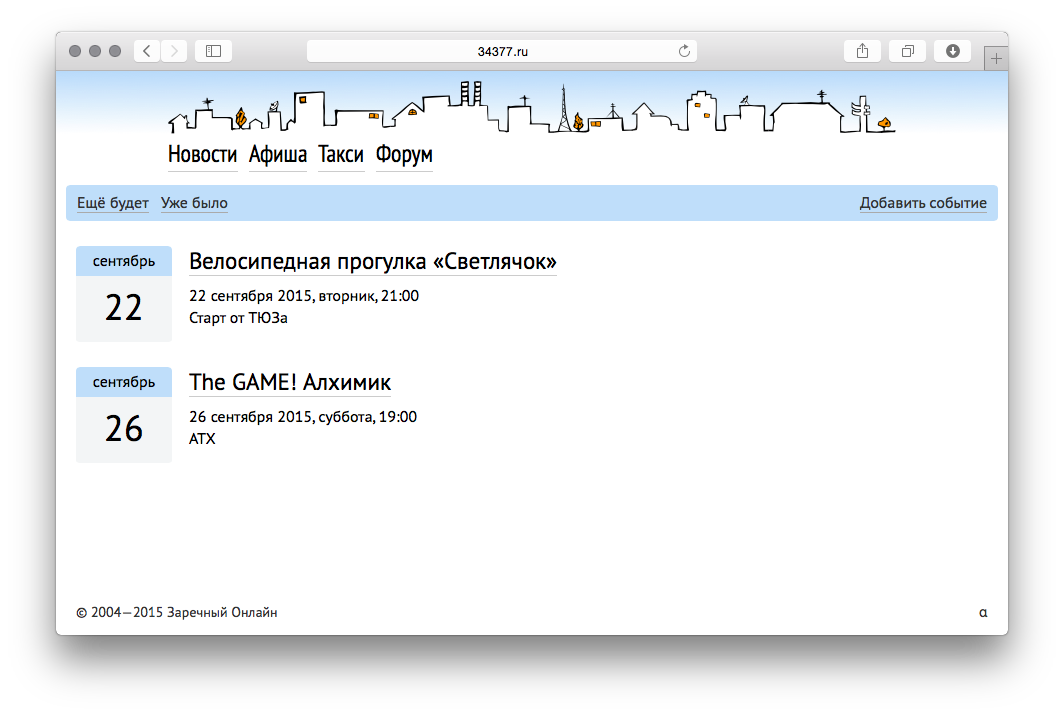Image resolution: width=1064 pixels, height=715 pixels.
Task: Open the Афиша section
Action: [278, 155]
